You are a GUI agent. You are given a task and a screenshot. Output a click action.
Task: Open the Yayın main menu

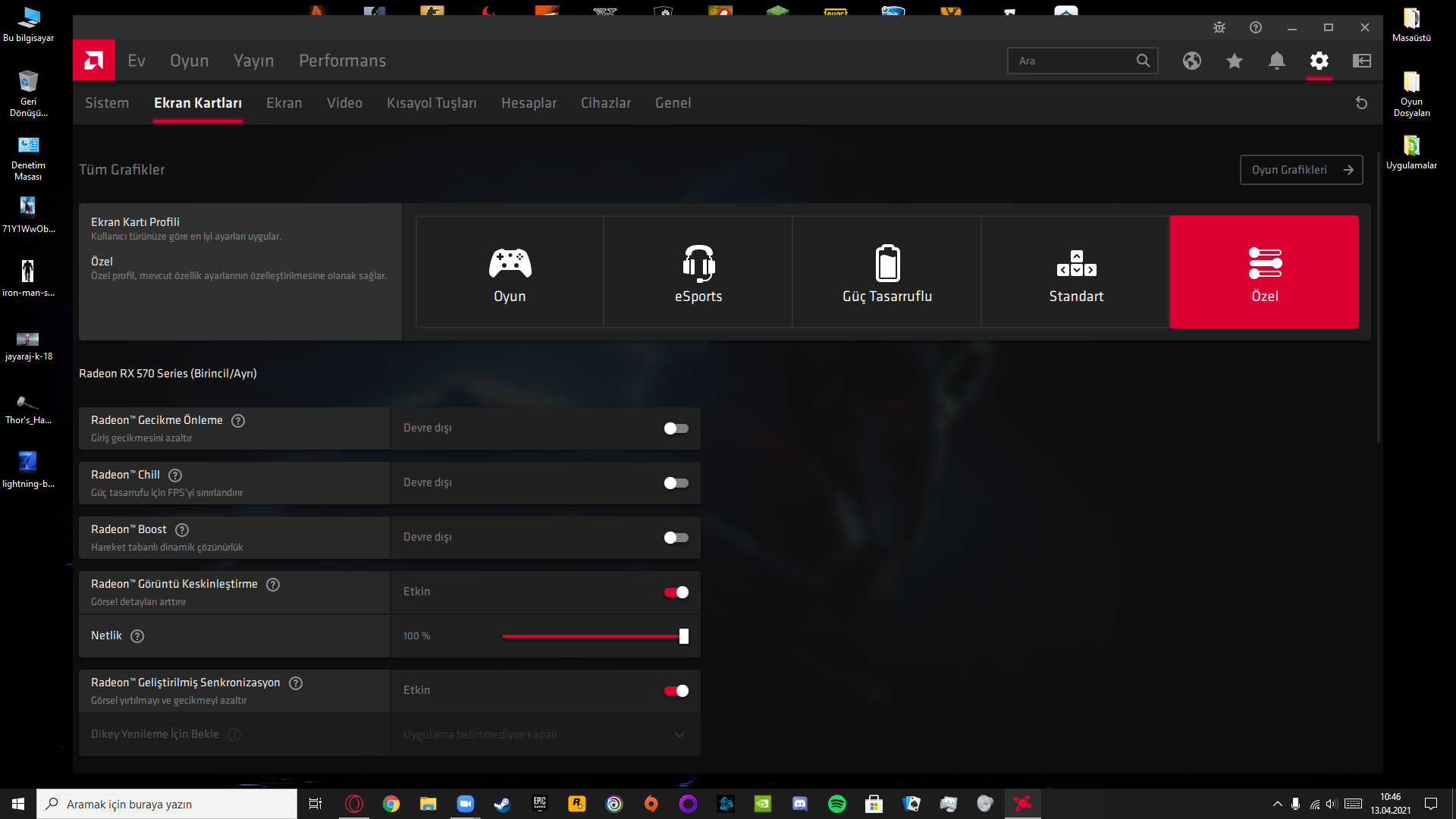[253, 61]
